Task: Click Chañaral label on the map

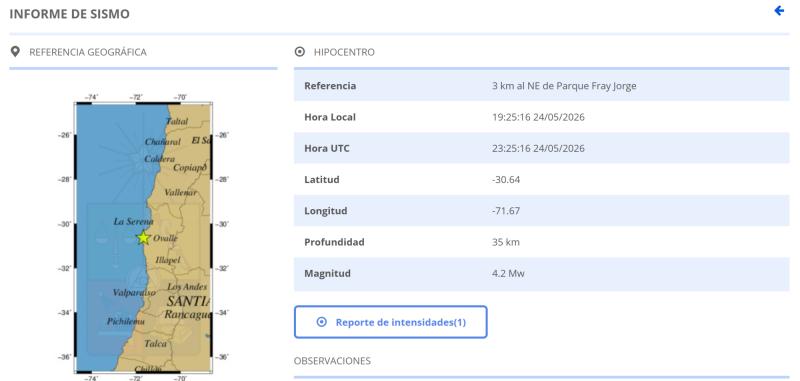Action: tap(163, 142)
